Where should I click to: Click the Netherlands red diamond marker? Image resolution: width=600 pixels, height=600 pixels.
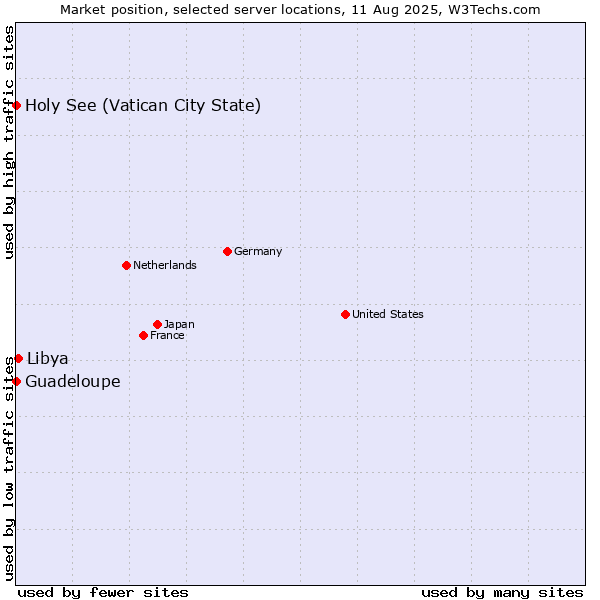tap(127, 266)
